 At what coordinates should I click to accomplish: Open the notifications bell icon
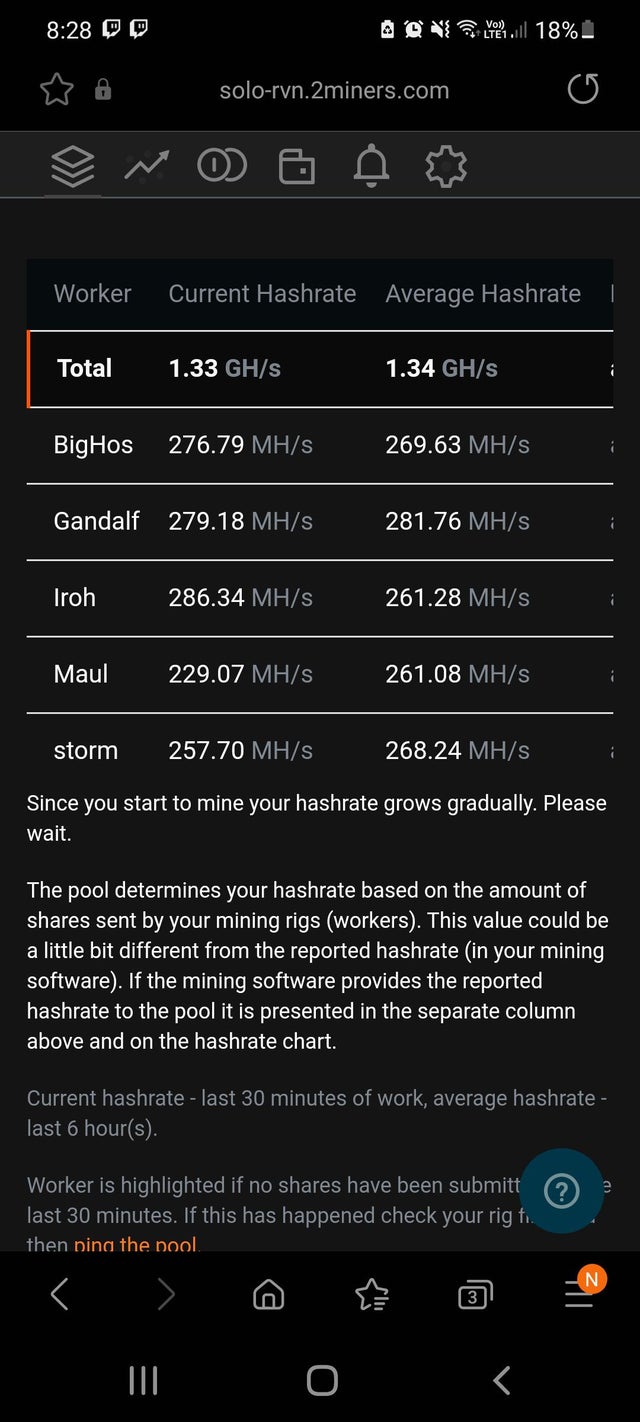(x=371, y=166)
